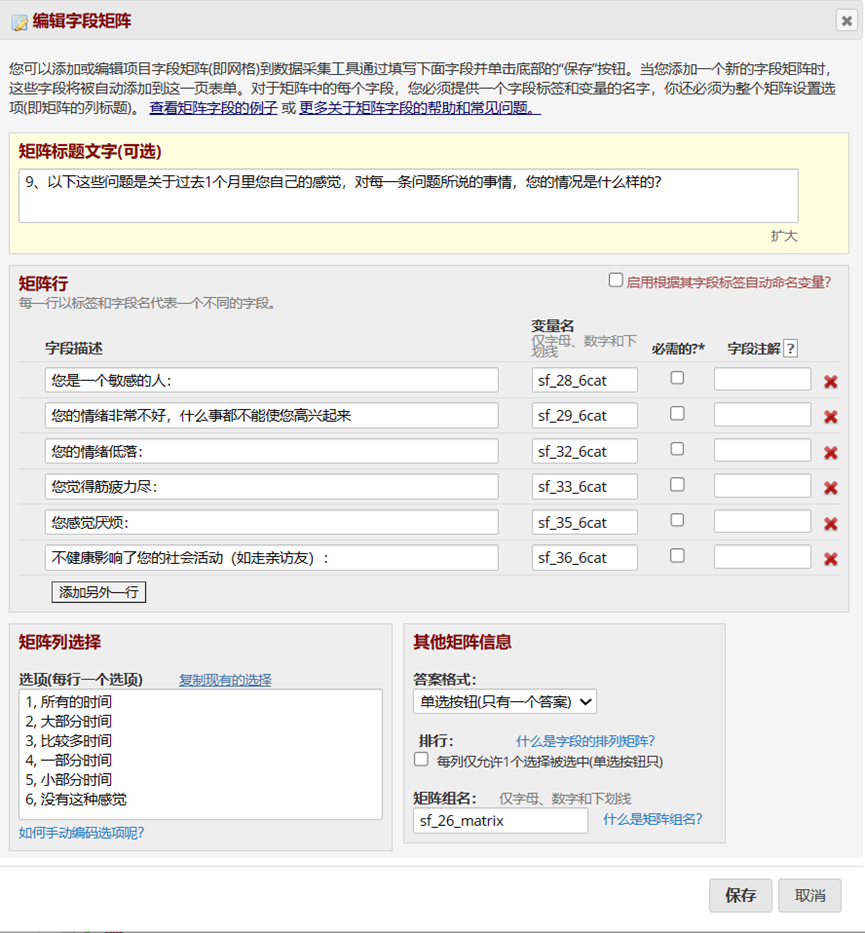Edit variable name sf_28_6cat
This screenshot has width=865, height=933.
[584, 380]
